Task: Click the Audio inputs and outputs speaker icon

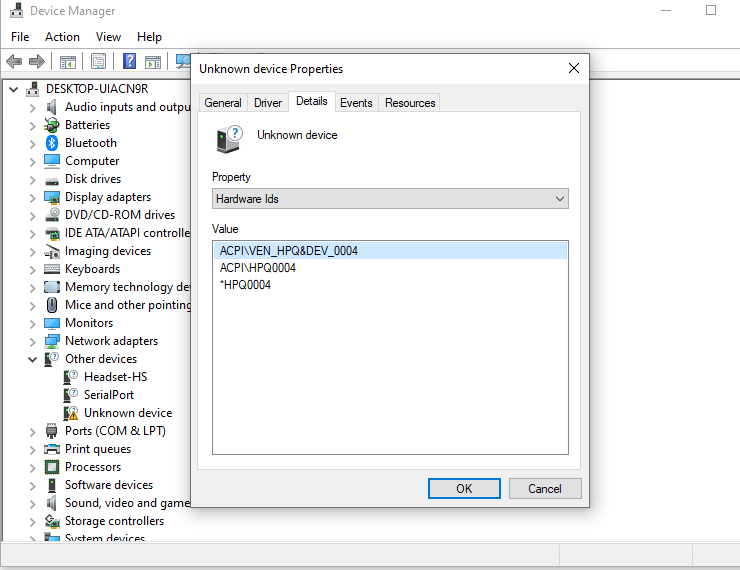Action: pos(51,107)
